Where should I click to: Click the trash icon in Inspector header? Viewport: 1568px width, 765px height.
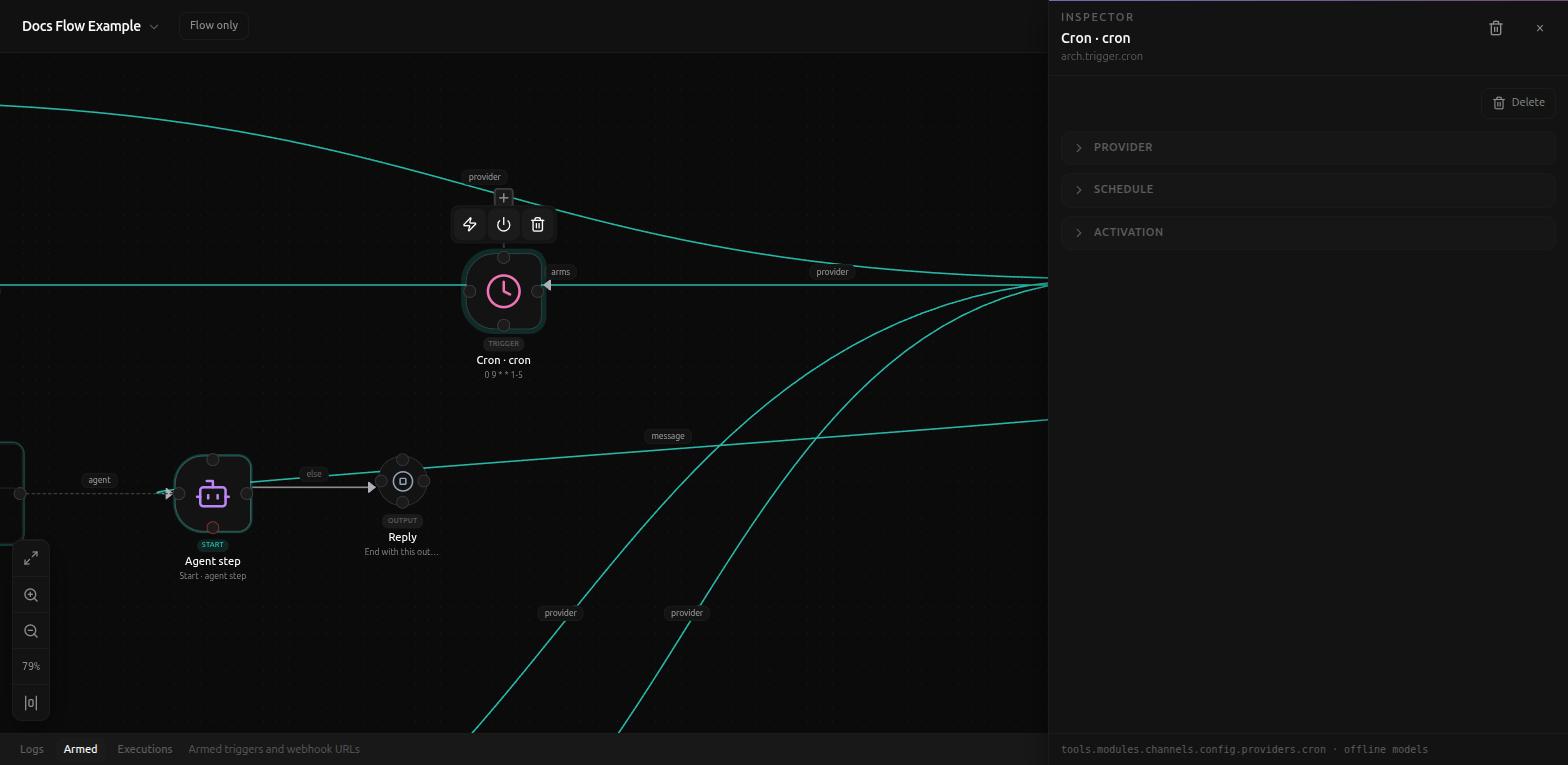click(x=1496, y=28)
